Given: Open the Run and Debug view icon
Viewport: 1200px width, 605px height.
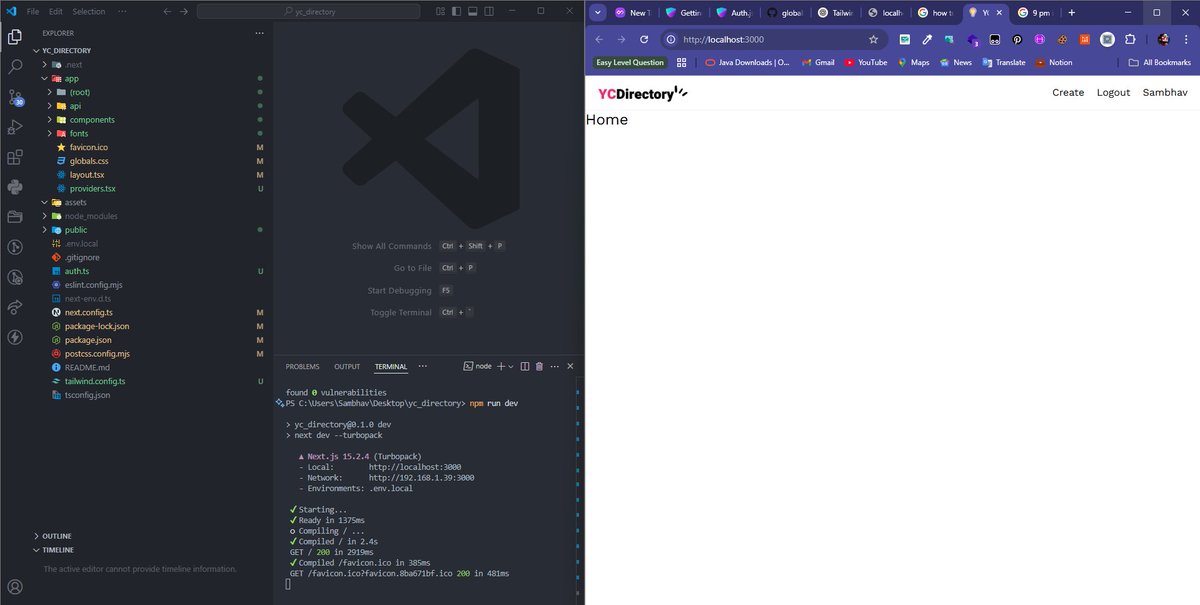Looking at the screenshot, I should coord(15,127).
